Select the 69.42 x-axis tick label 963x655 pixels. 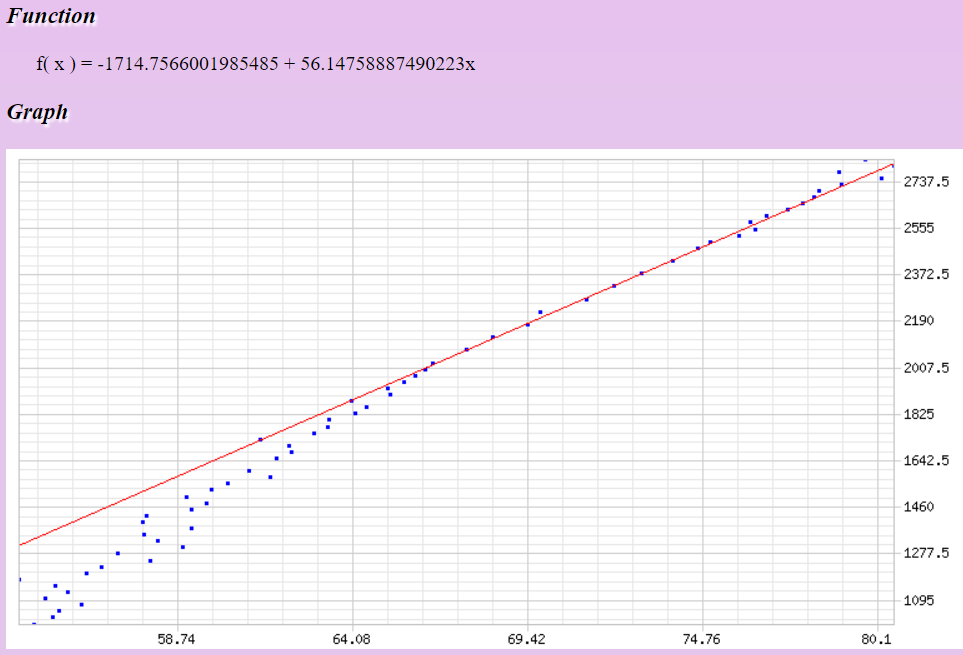pos(527,637)
